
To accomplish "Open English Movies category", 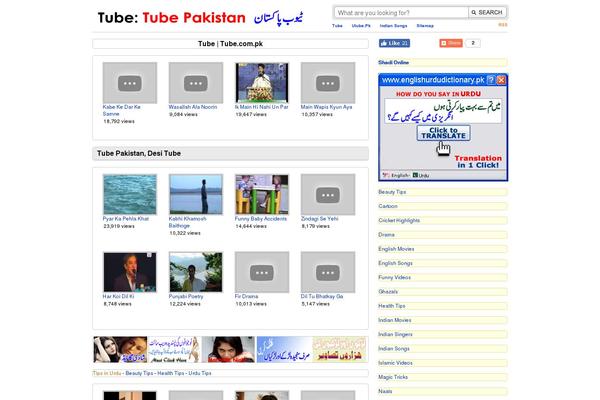I will point(396,249).
